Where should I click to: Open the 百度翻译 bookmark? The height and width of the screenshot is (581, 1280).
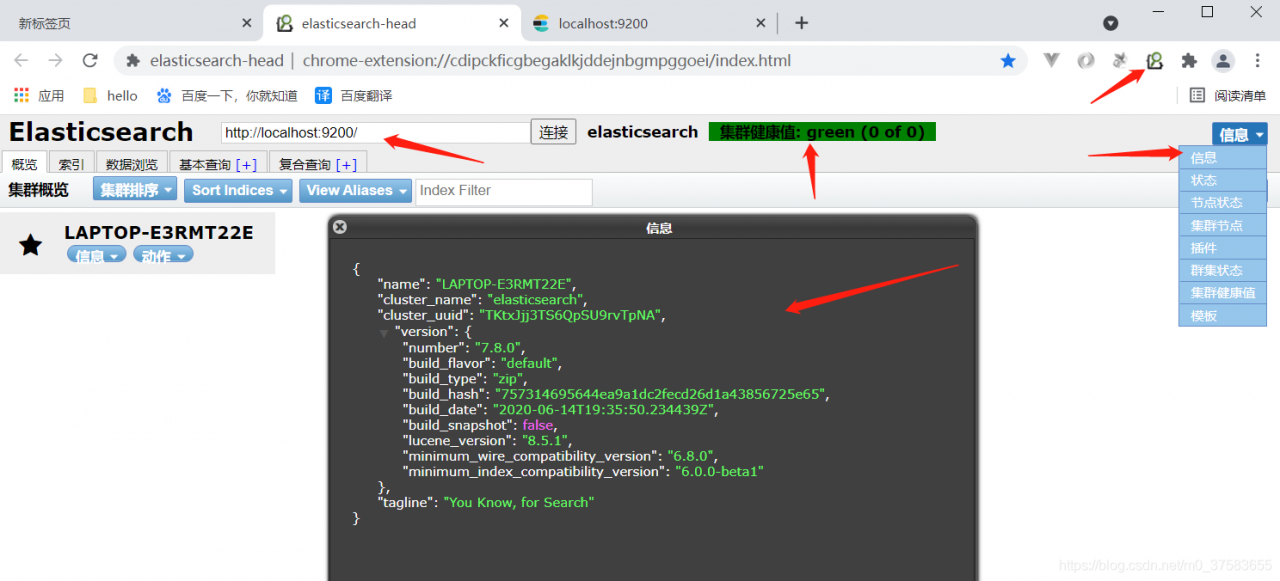click(354, 96)
